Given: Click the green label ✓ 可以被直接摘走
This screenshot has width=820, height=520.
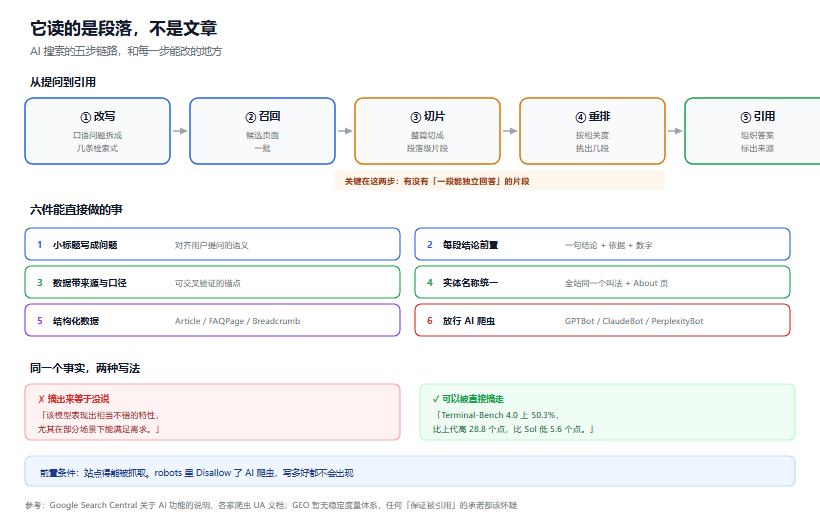Looking at the screenshot, I should [468, 399].
